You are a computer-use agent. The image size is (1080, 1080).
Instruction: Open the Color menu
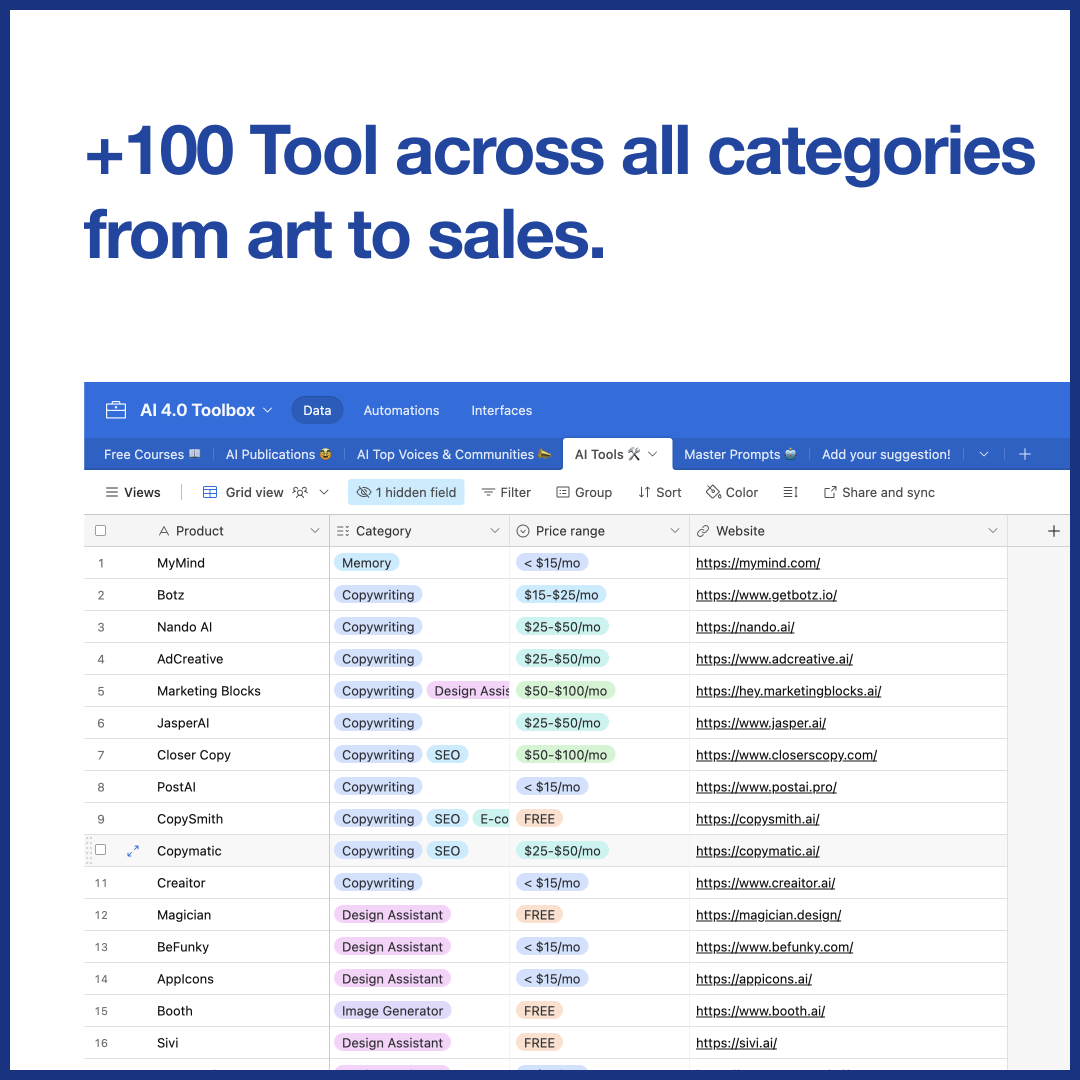pyautogui.click(x=731, y=492)
